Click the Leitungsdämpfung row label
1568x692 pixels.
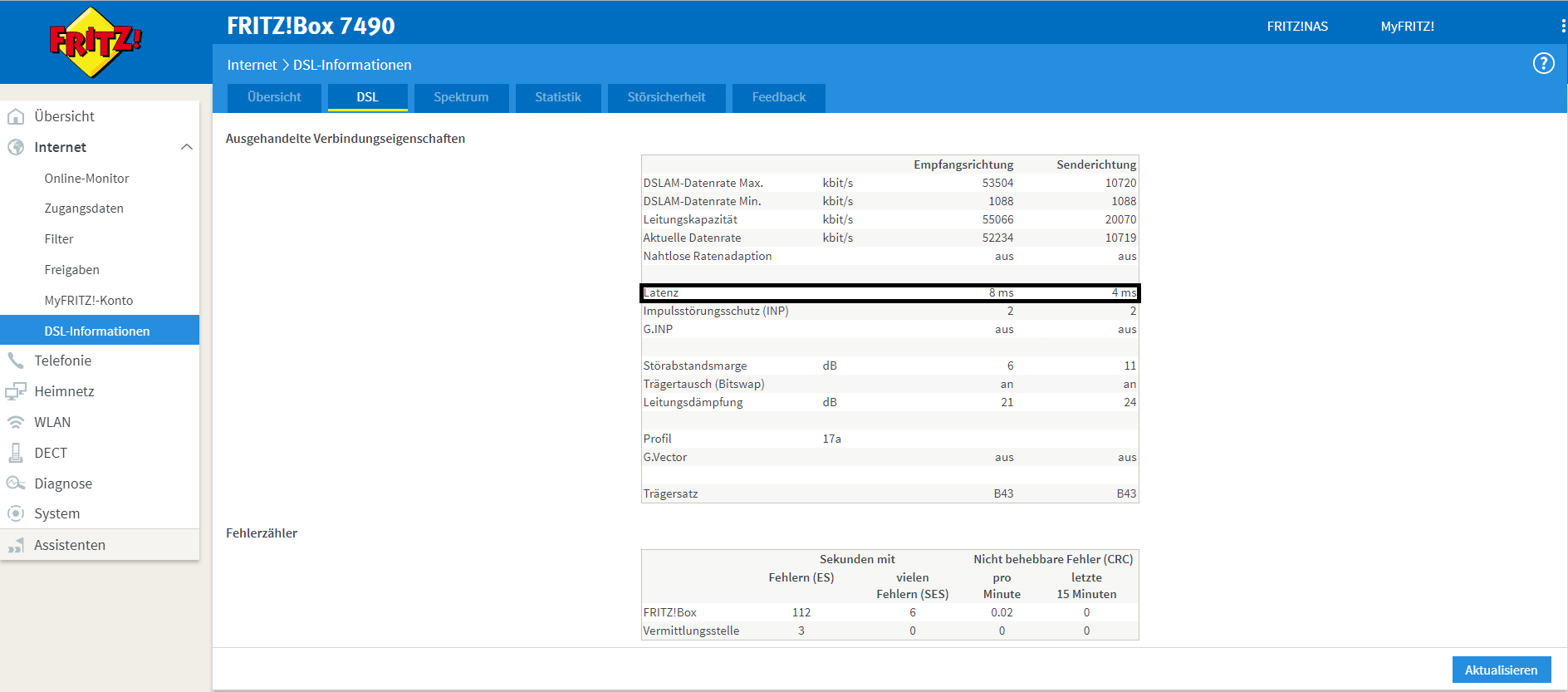(693, 402)
